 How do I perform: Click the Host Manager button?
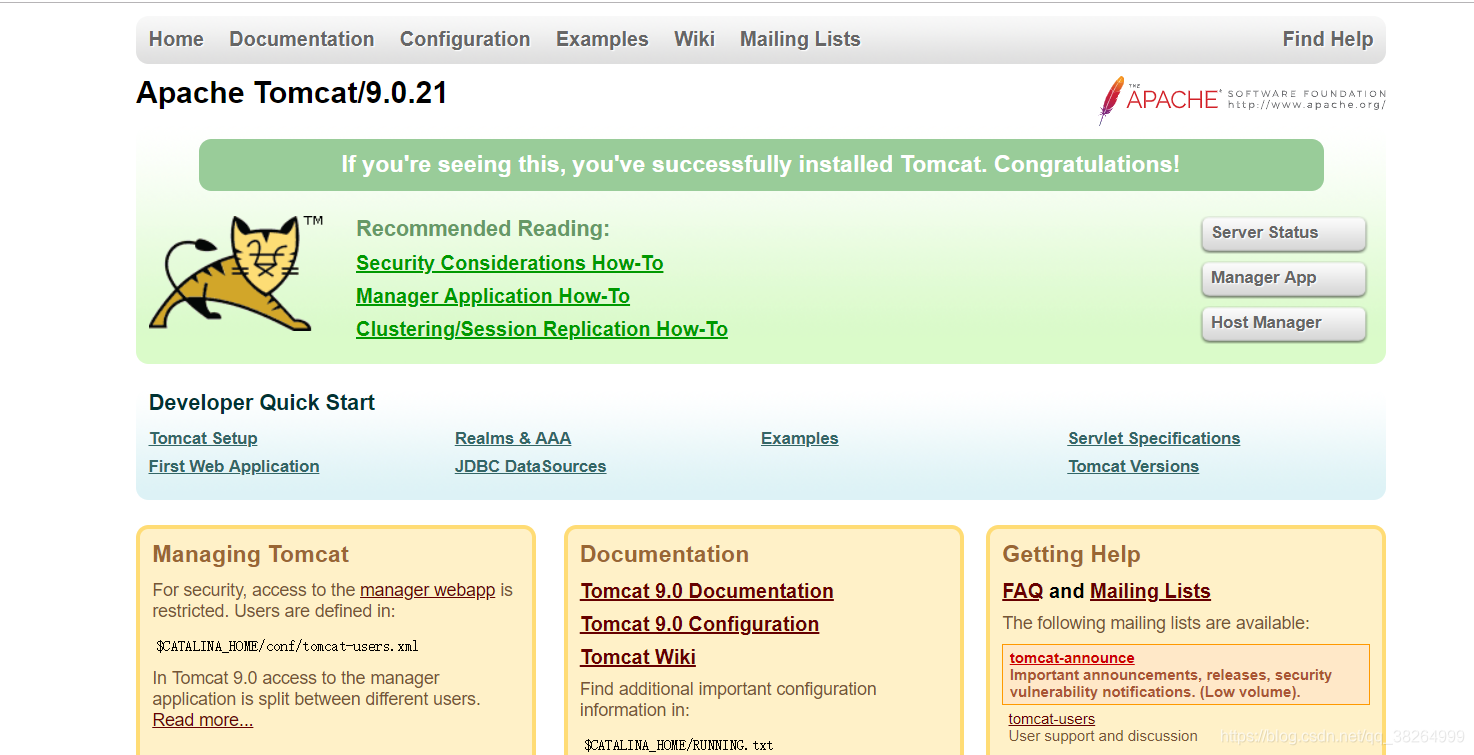point(1284,323)
